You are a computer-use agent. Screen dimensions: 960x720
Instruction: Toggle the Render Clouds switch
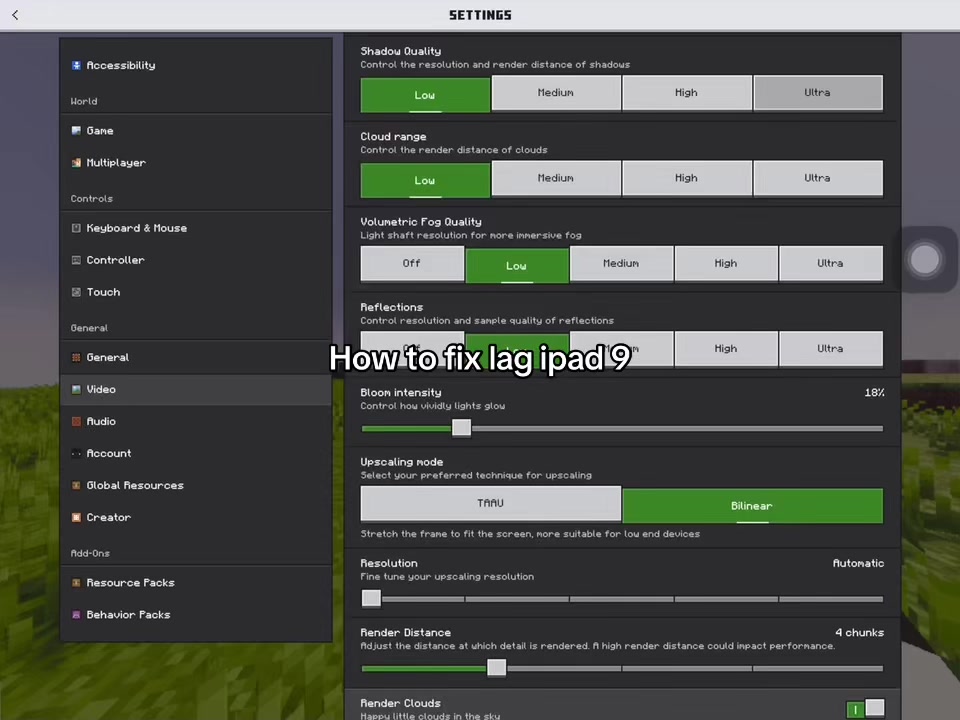pos(865,709)
